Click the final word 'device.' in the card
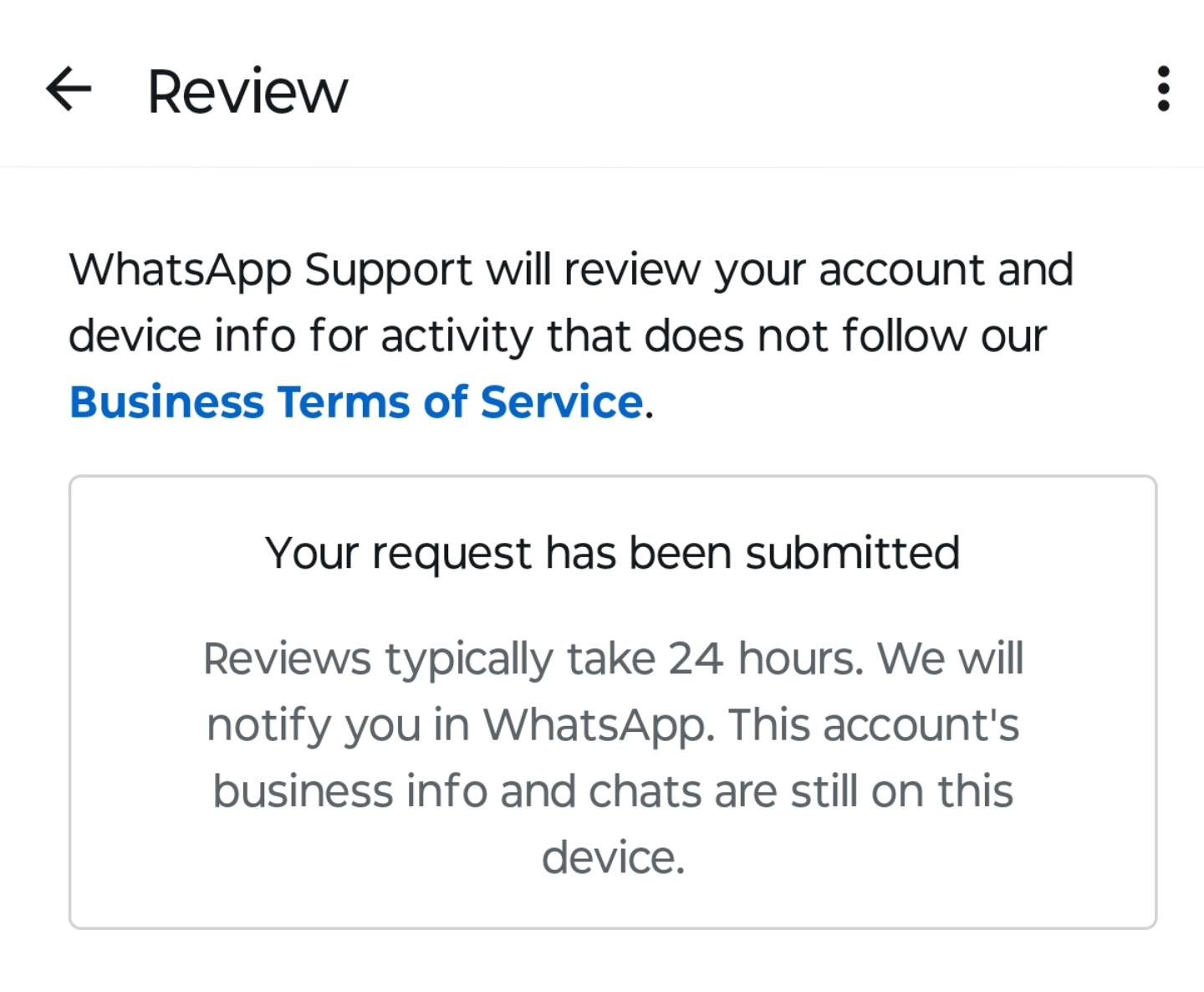 pyautogui.click(x=613, y=857)
